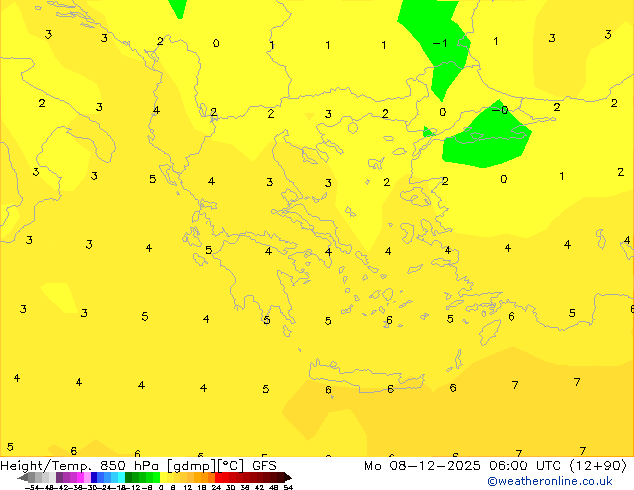634x490 pixels.
Task: Click the "-30" label on the color scale
Action: 92,488
